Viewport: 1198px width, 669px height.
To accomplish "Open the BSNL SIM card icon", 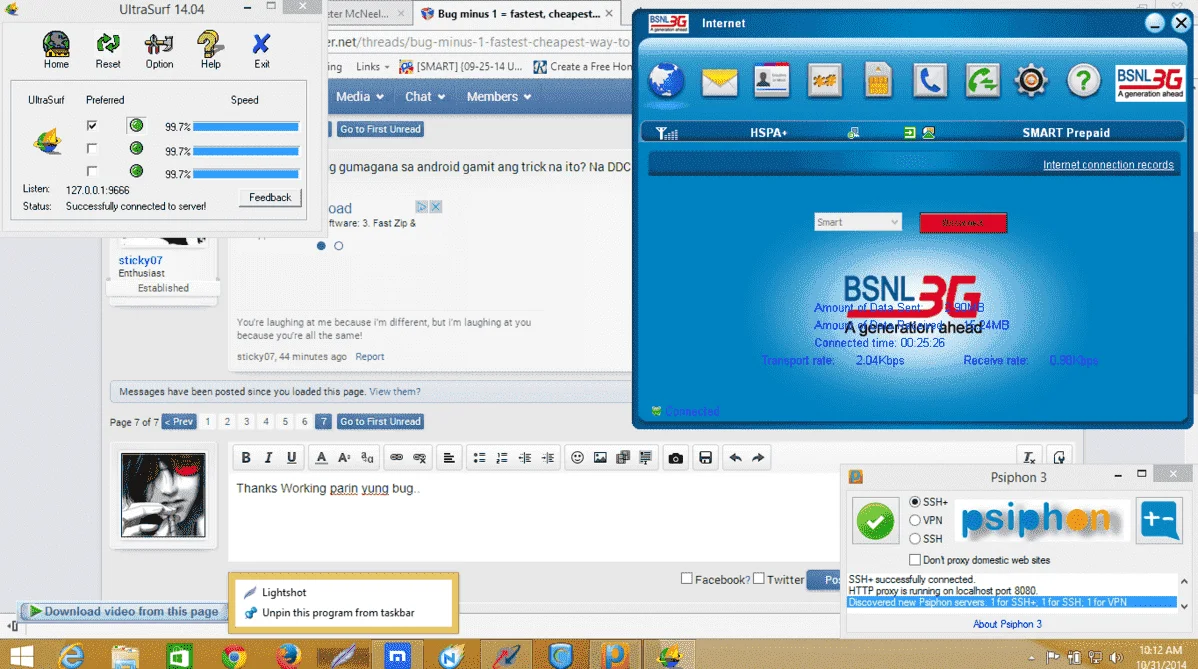I will pos(877,80).
